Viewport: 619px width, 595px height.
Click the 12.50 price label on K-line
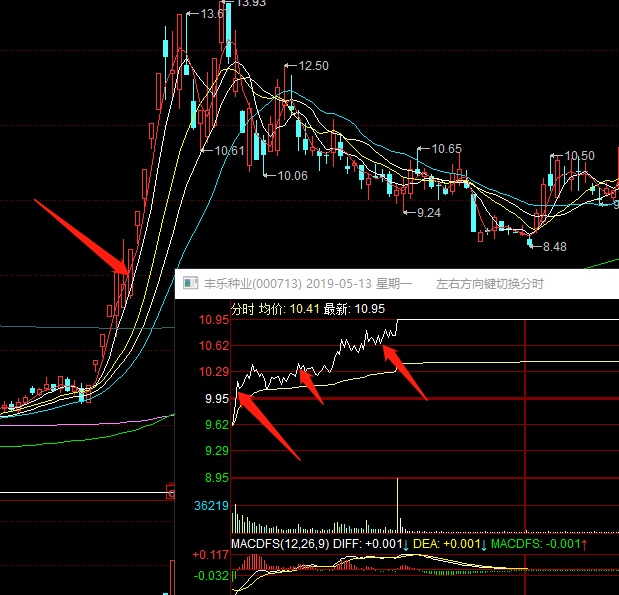coord(314,66)
